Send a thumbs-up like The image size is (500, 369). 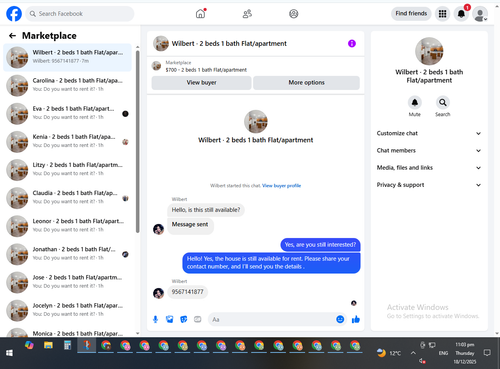356,319
